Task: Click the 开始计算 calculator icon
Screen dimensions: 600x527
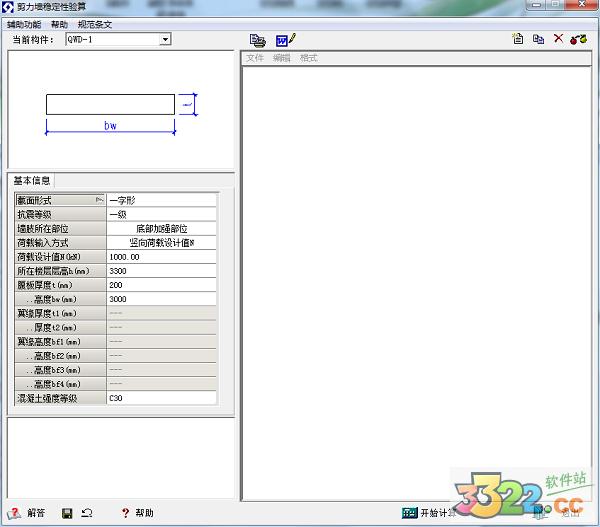Action: click(x=409, y=513)
